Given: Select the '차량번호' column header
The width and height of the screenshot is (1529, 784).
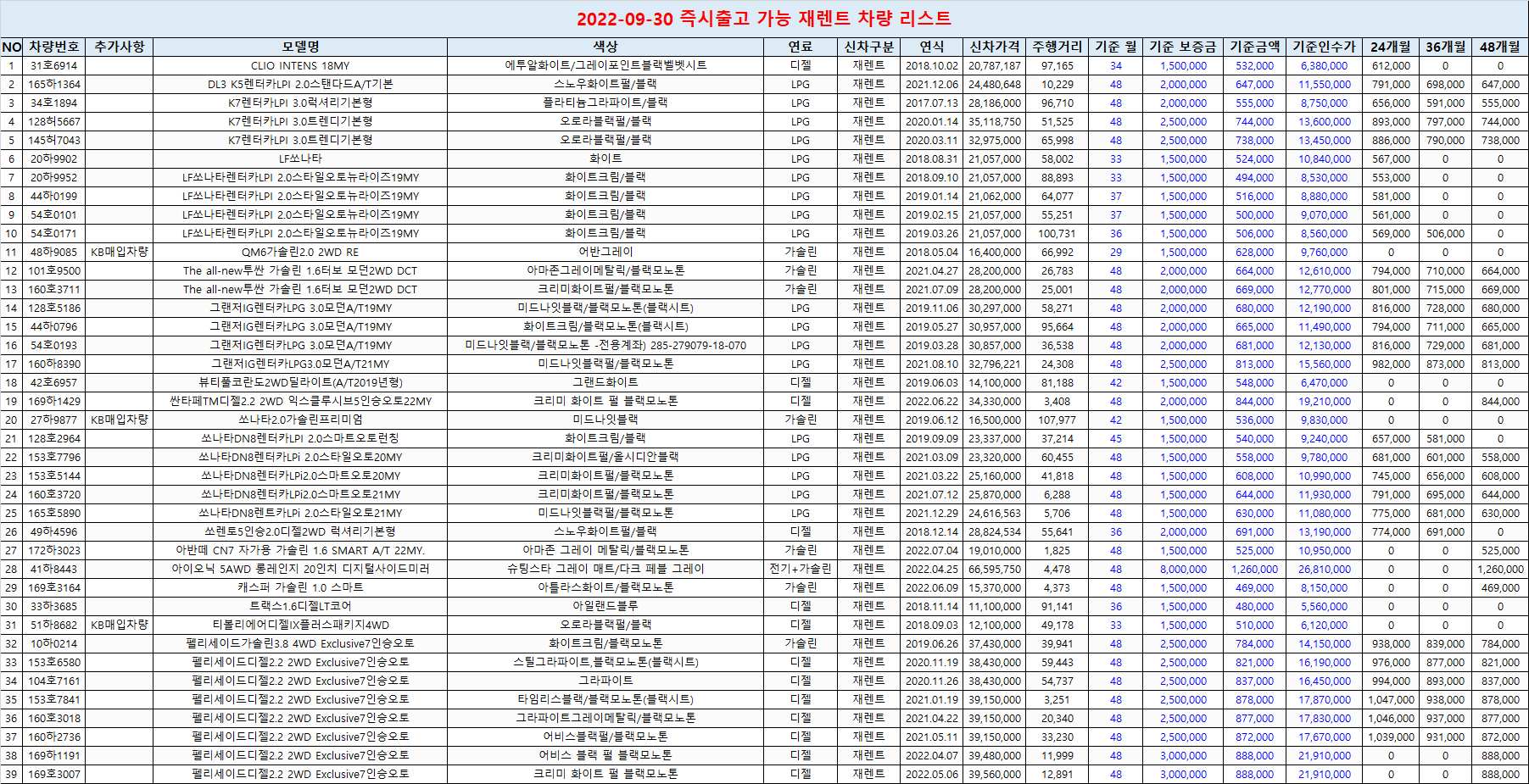Looking at the screenshot, I should point(53,47).
